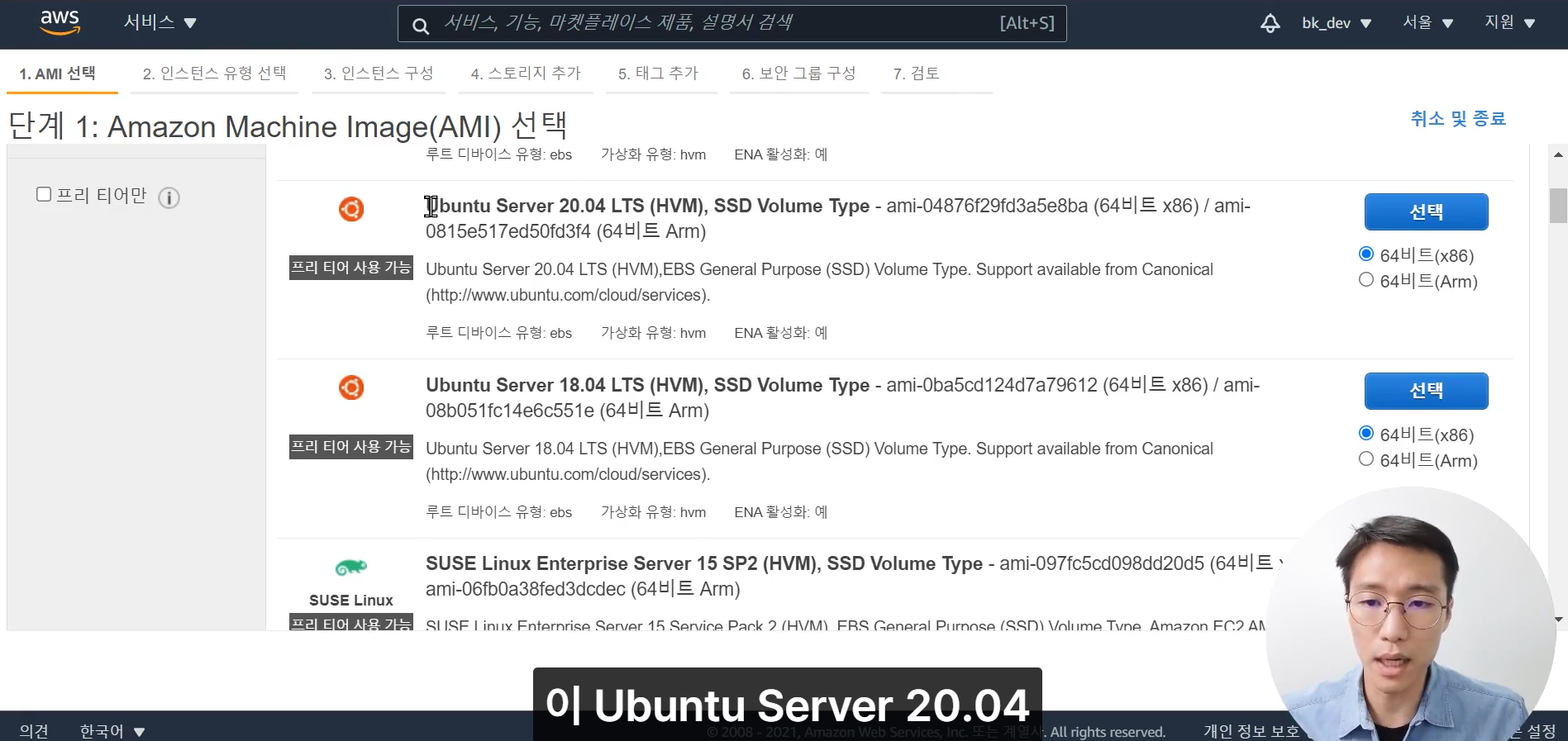
Task: Click the scrollbar up arrow
Action: coord(1558,154)
